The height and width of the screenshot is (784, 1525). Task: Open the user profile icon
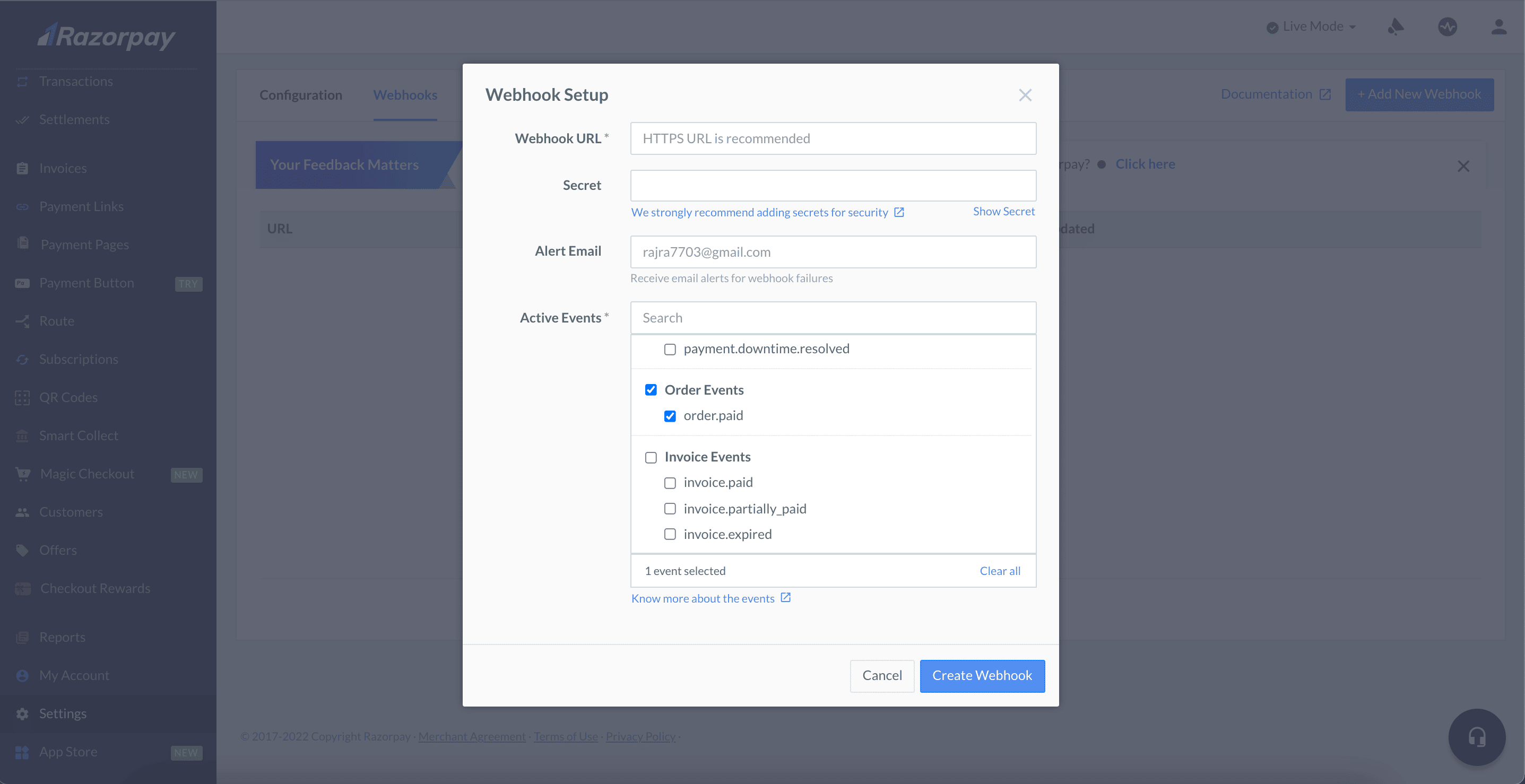click(1498, 27)
